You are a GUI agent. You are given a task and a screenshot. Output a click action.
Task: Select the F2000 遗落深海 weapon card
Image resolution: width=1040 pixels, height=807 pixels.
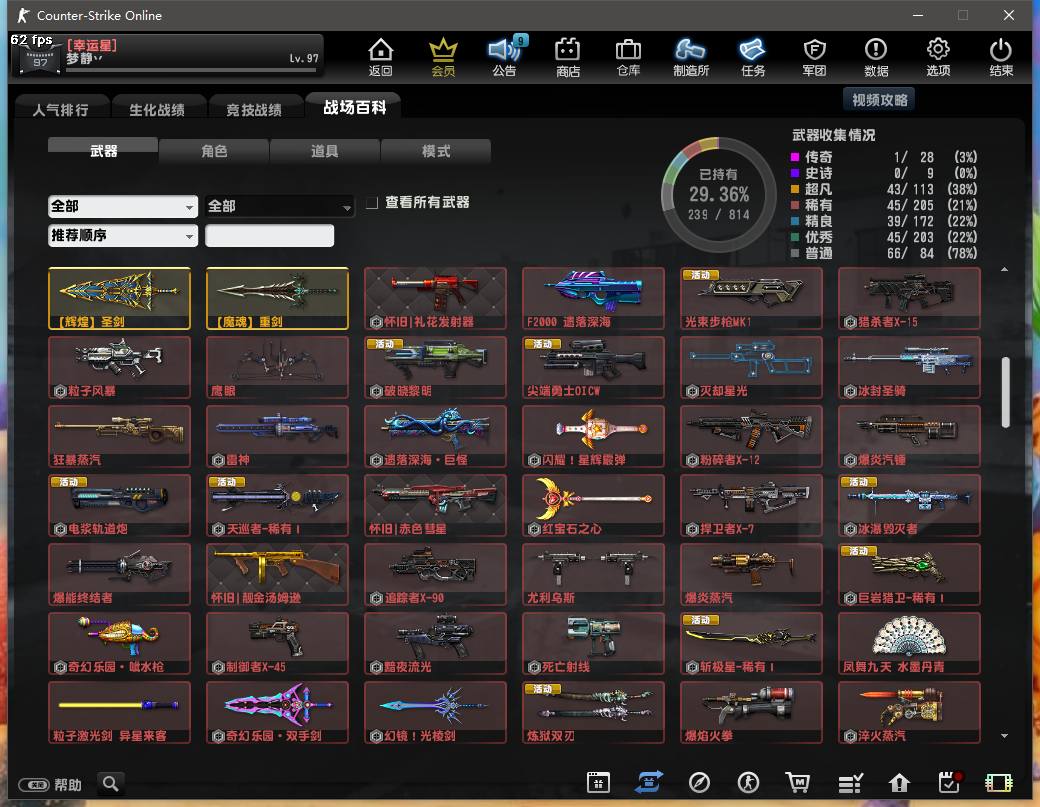pyautogui.click(x=593, y=298)
